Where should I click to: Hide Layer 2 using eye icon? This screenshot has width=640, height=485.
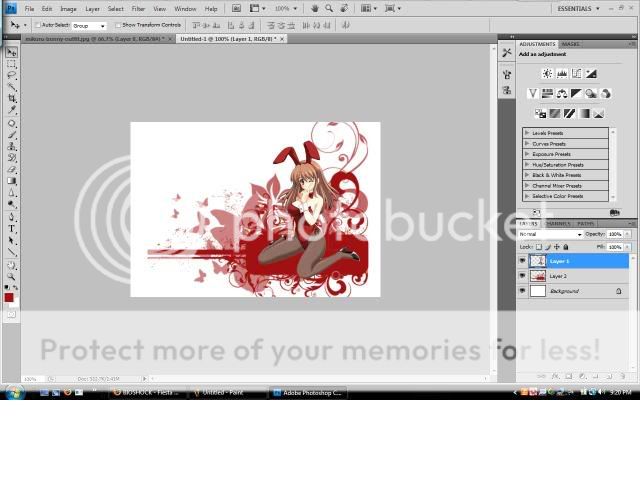(522, 276)
